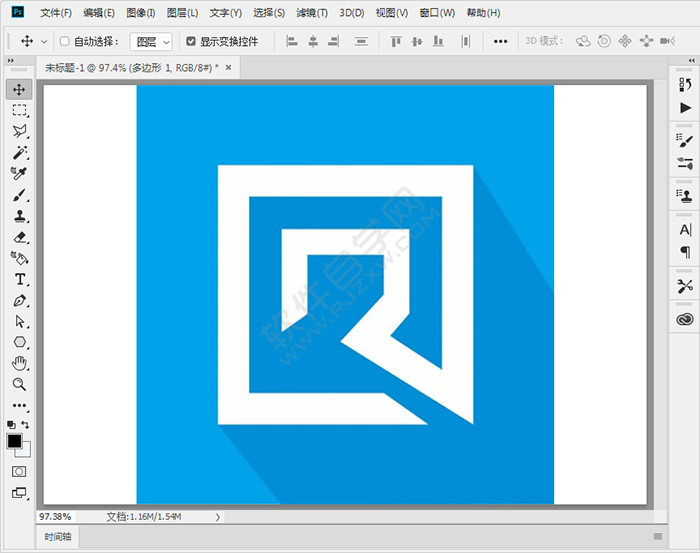Click the more align options button
This screenshot has height=553, width=700.
501,42
